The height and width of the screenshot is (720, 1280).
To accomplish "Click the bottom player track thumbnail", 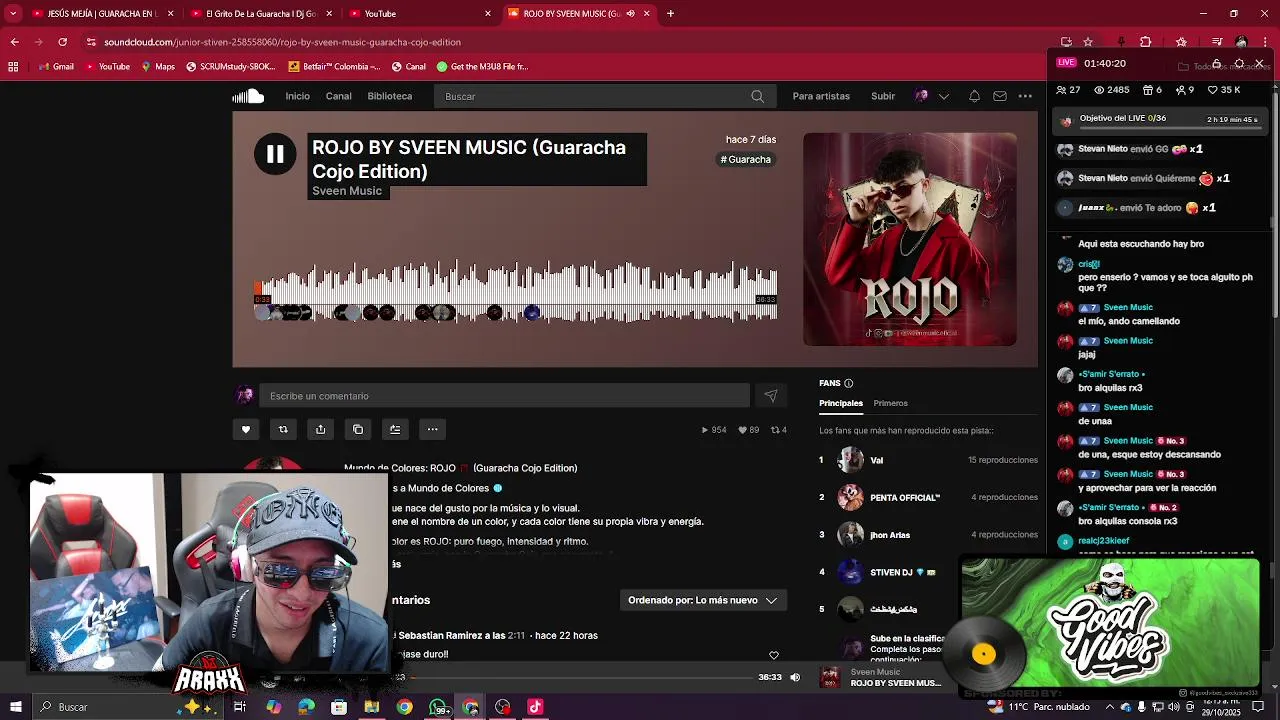I will (830, 677).
